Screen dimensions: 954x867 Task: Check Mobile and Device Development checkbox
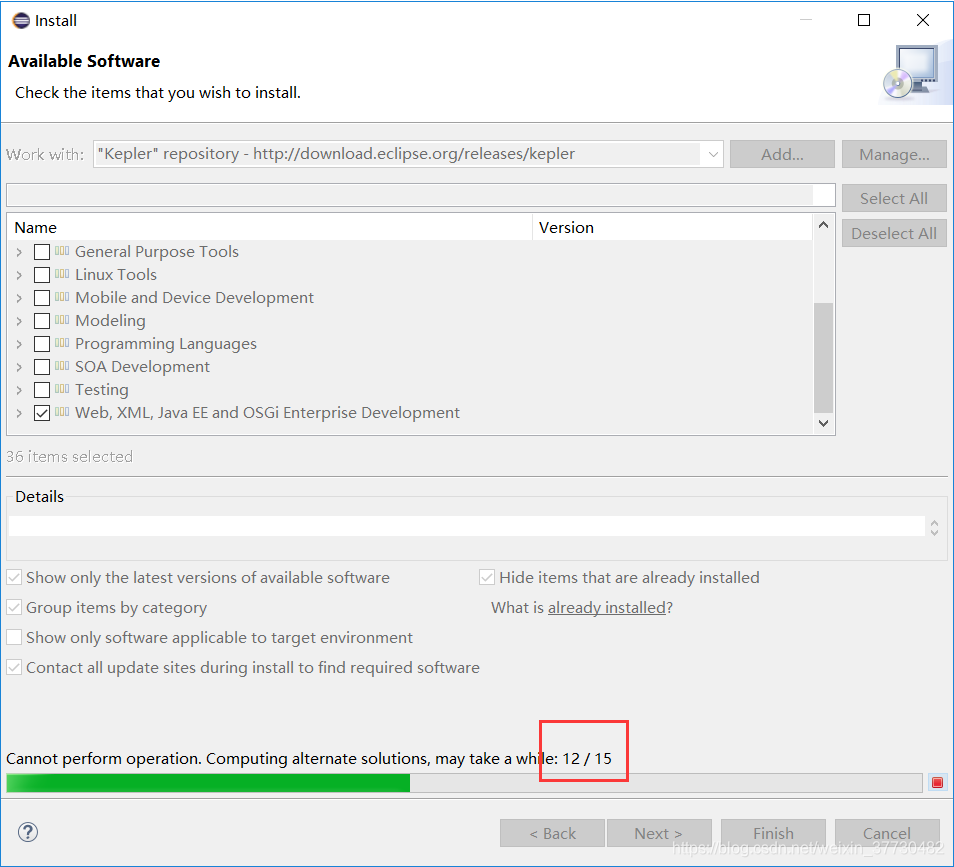42,298
